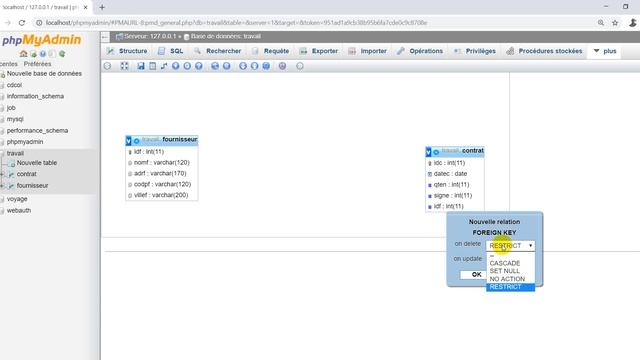The height and width of the screenshot is (360, 640).
Task: Select the nomf : varchar(120) column
Action: coord(162,162)
